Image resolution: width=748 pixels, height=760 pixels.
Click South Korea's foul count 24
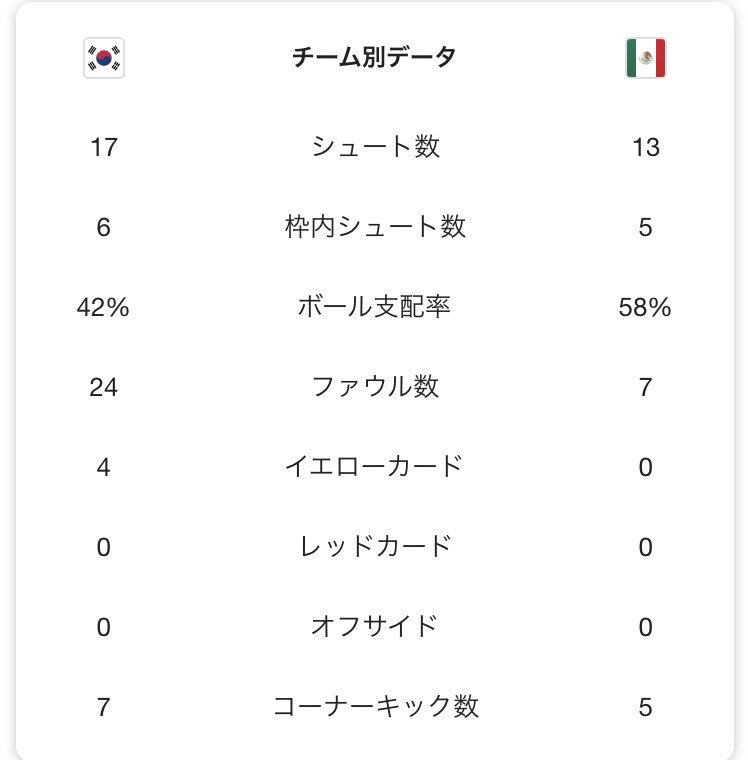tap(103, 387)
